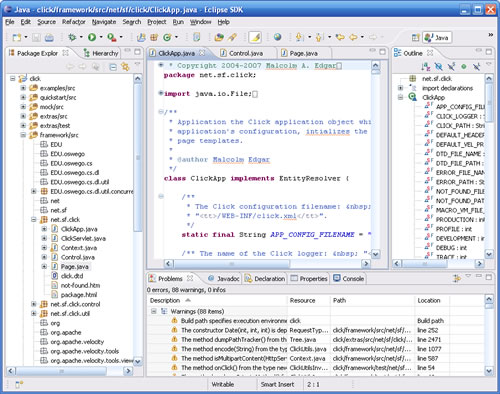Click the Open Perspective icon
This screenshot has height=394, width=500.
tap(415, 37)
